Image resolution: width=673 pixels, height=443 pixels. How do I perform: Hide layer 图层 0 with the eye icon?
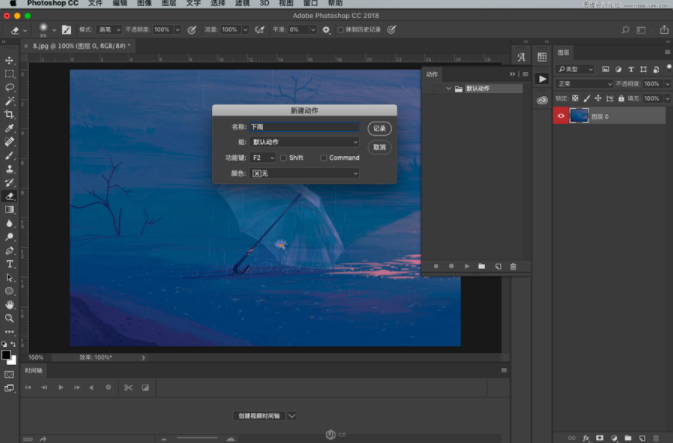pyautogui.click(x=560, y=116)
